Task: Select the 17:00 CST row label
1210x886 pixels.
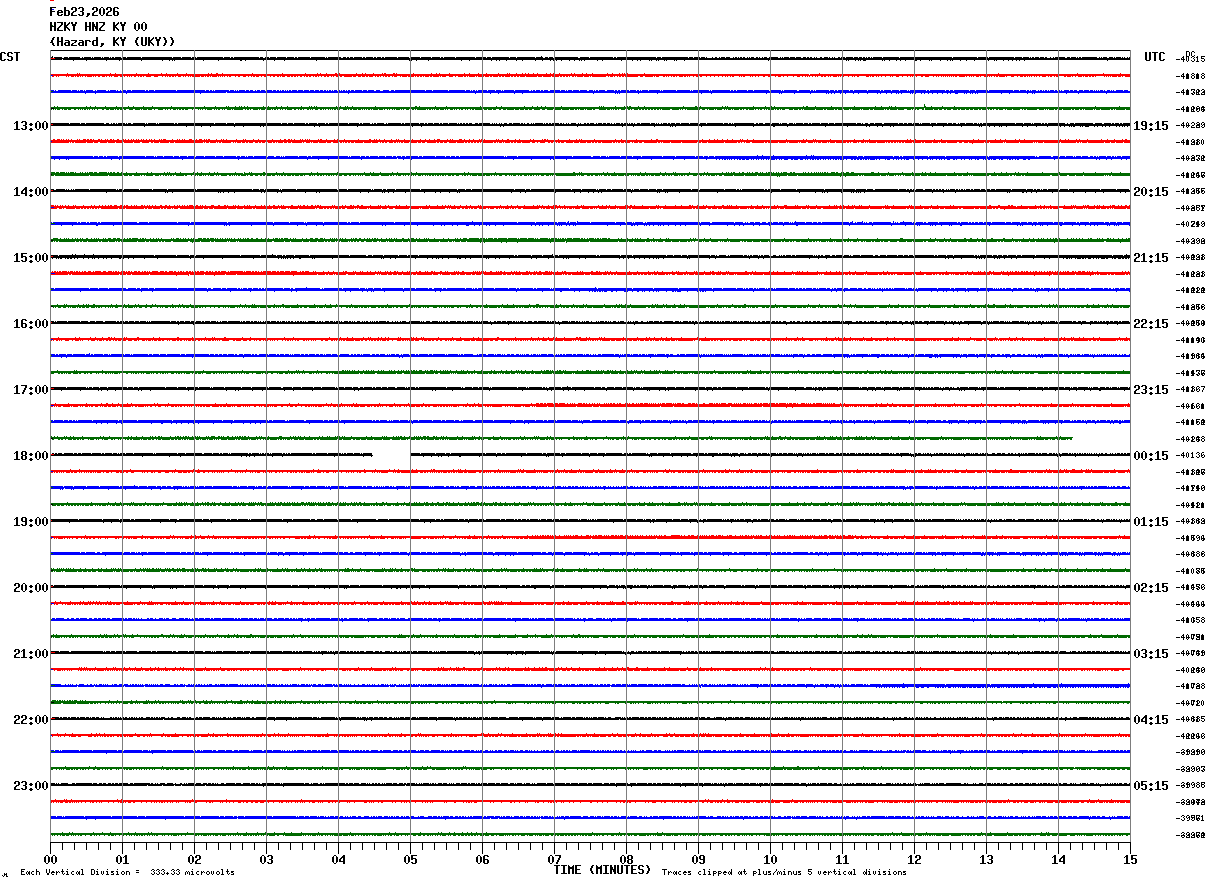Action: tap(30, 390)
